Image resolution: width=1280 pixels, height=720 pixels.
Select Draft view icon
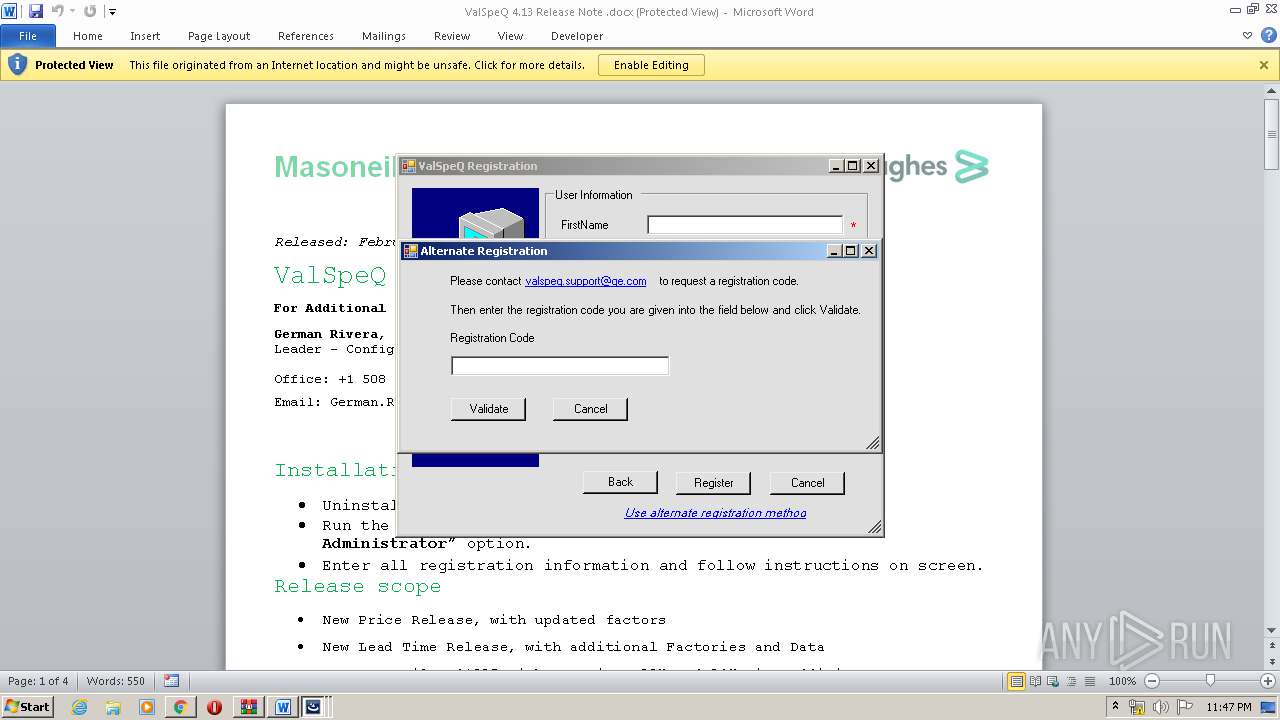click(x=1089, y=681)
